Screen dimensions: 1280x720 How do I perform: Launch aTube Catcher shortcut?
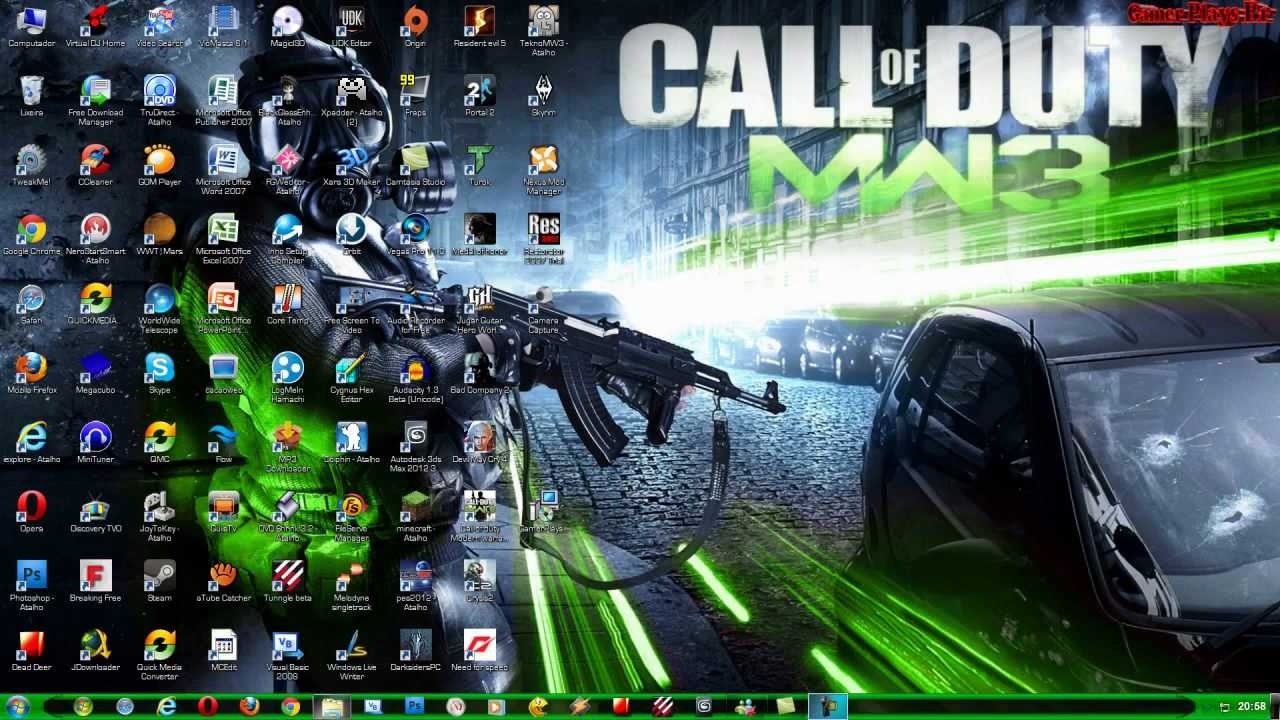click(x=224, y=581)
